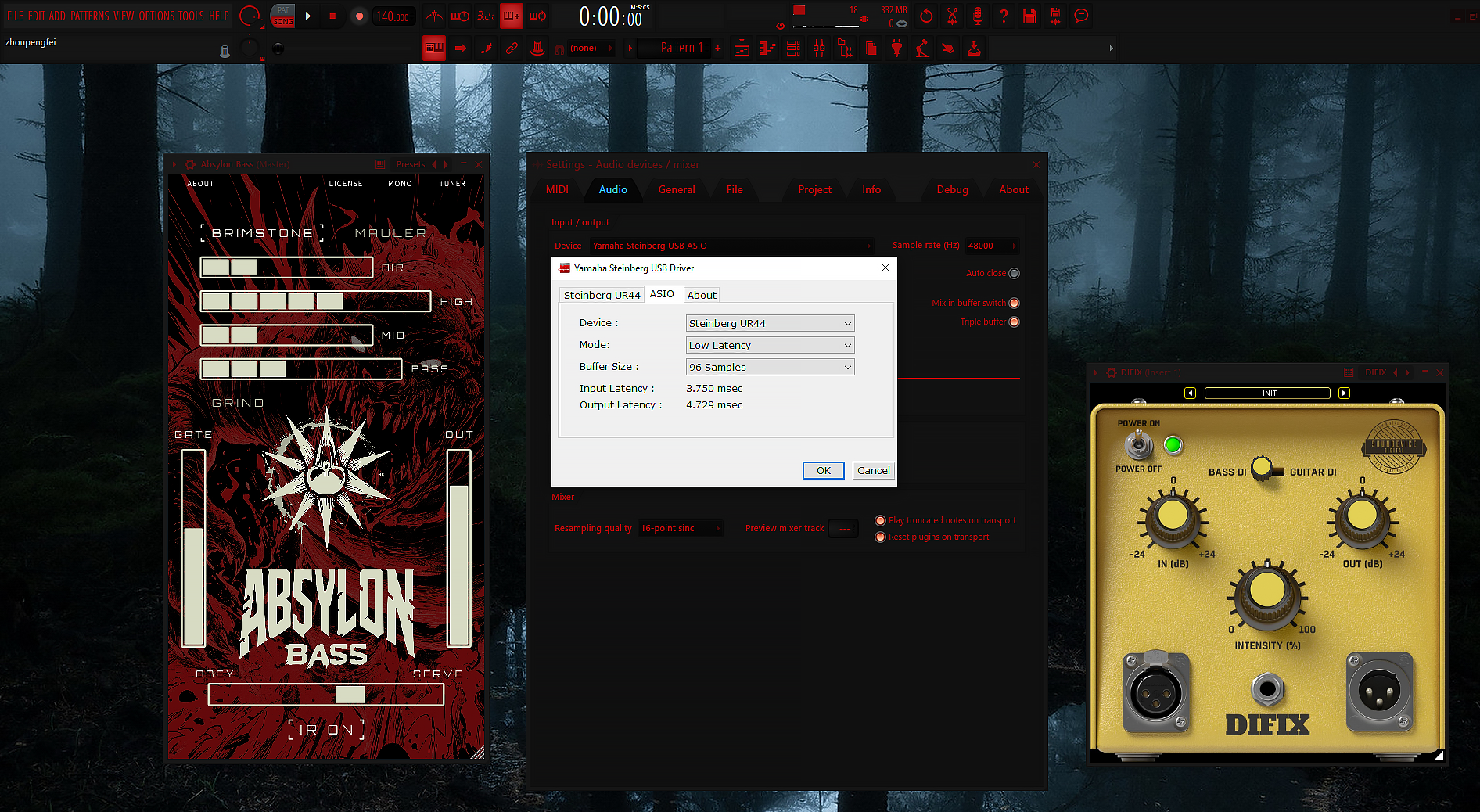Open the snap (none) dropdown
The image size is (1480, 812).
[591, 49]
